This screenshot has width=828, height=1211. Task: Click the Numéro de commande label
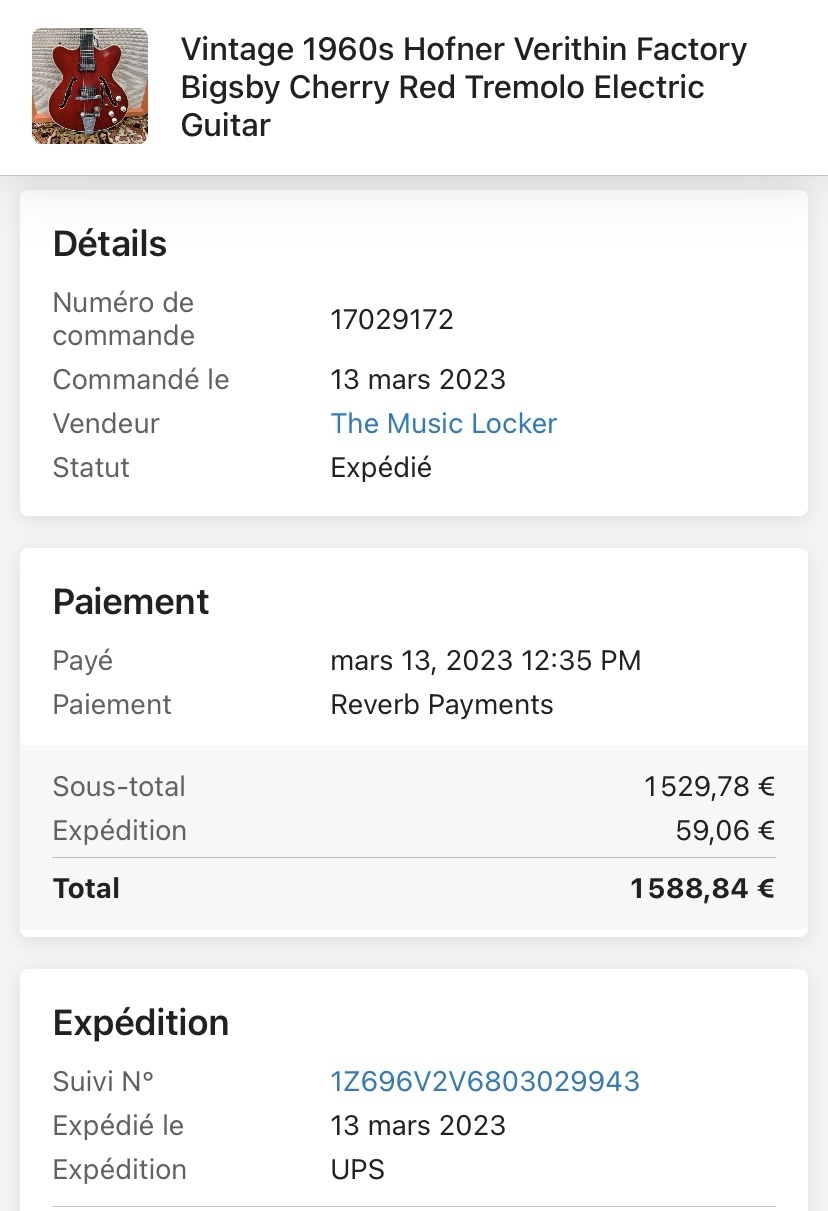tap(123, 319)
